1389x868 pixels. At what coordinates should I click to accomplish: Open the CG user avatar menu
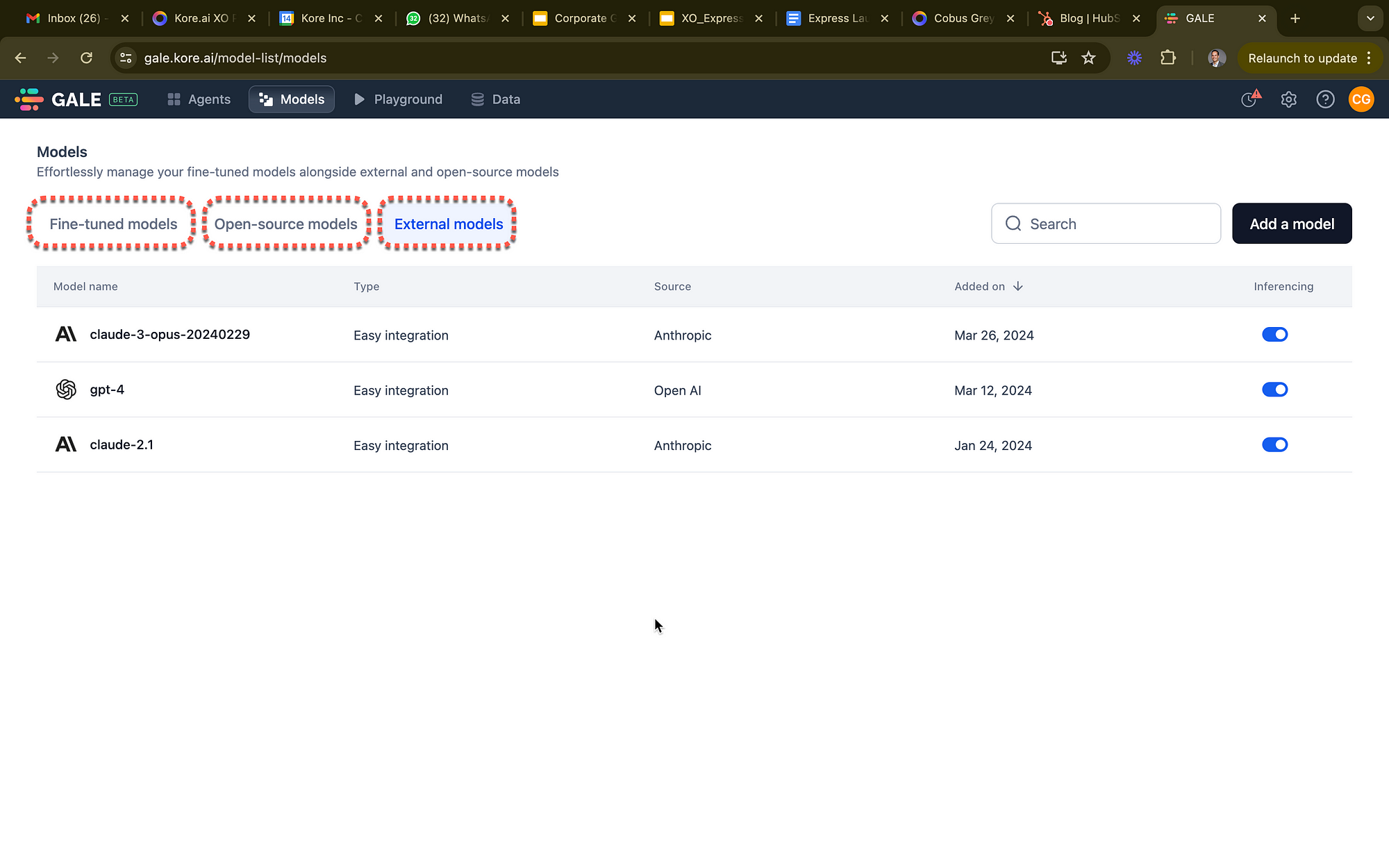(x=1361, y=99)
